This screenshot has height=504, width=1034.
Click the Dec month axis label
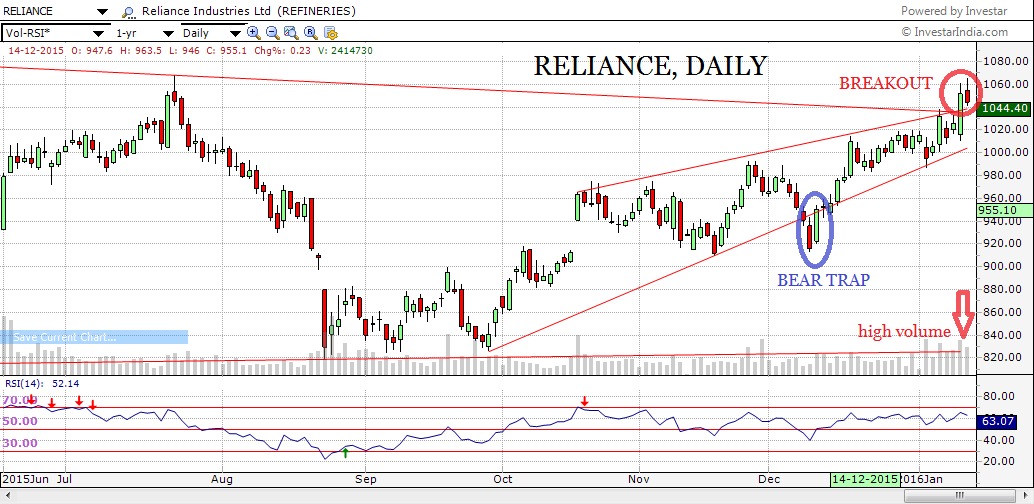click(768, 478)
